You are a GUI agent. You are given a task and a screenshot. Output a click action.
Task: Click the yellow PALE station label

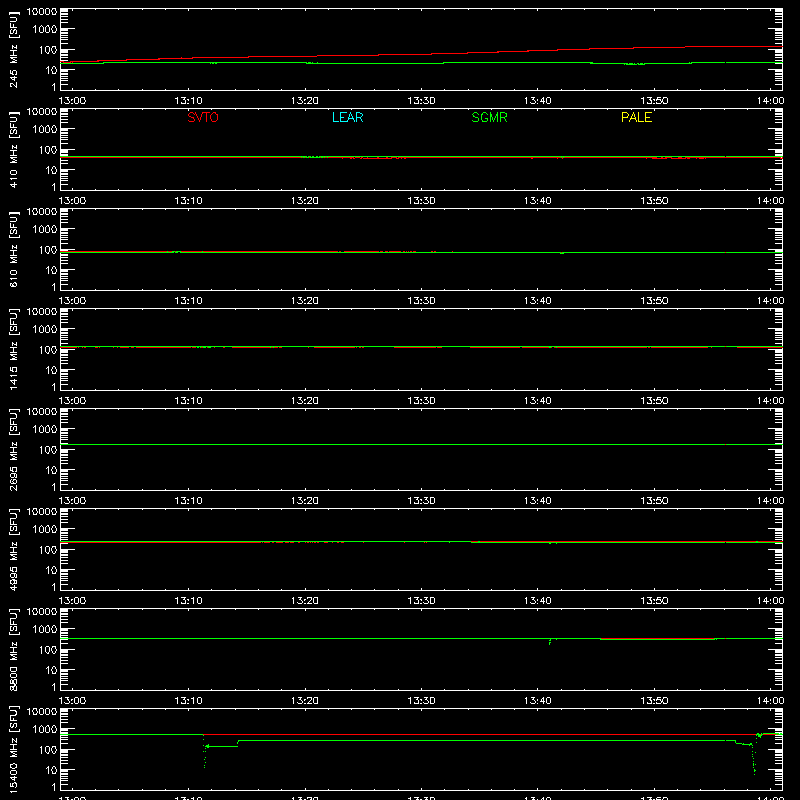tap(636, 117)
